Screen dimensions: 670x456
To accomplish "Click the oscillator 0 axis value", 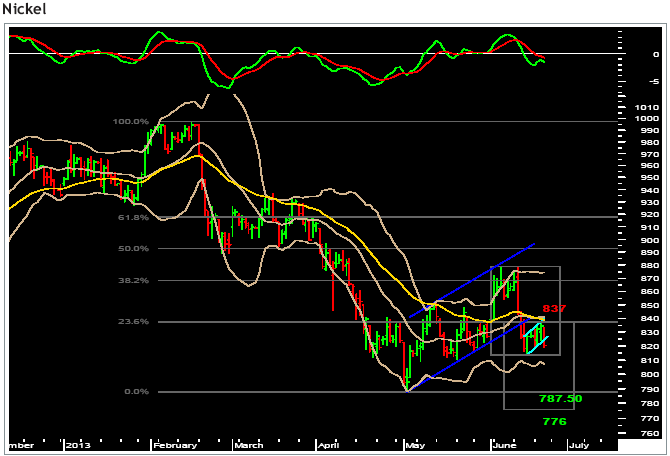I will coord(656,54).
